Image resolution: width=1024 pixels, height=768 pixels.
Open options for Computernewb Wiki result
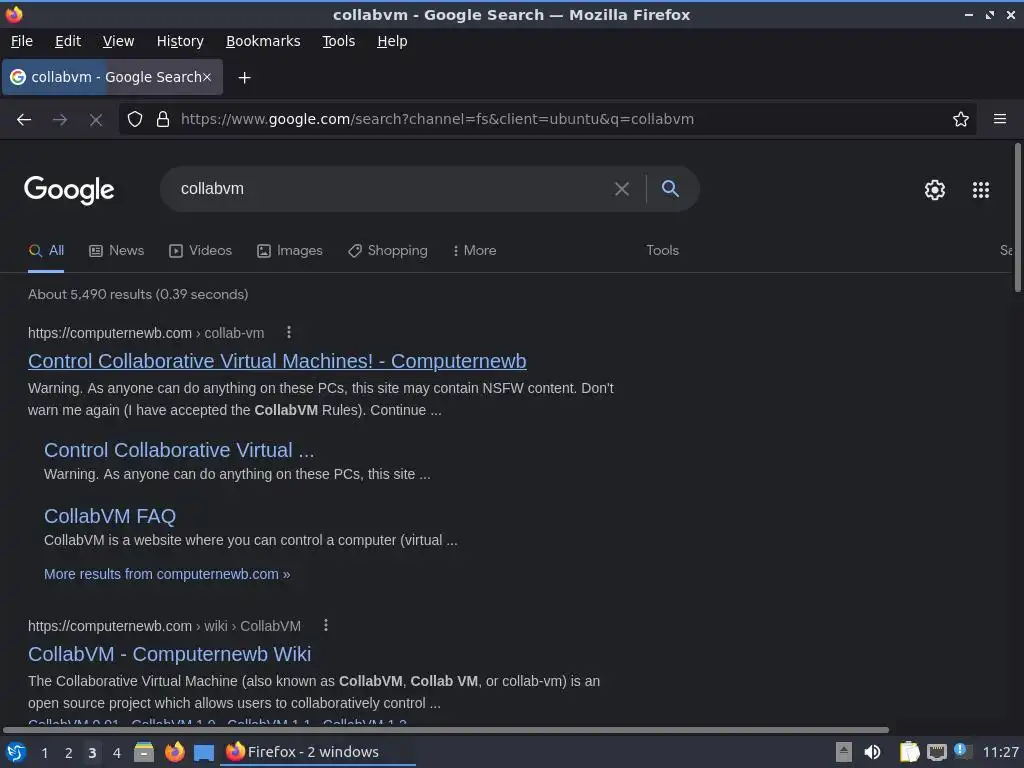(326, 626)
